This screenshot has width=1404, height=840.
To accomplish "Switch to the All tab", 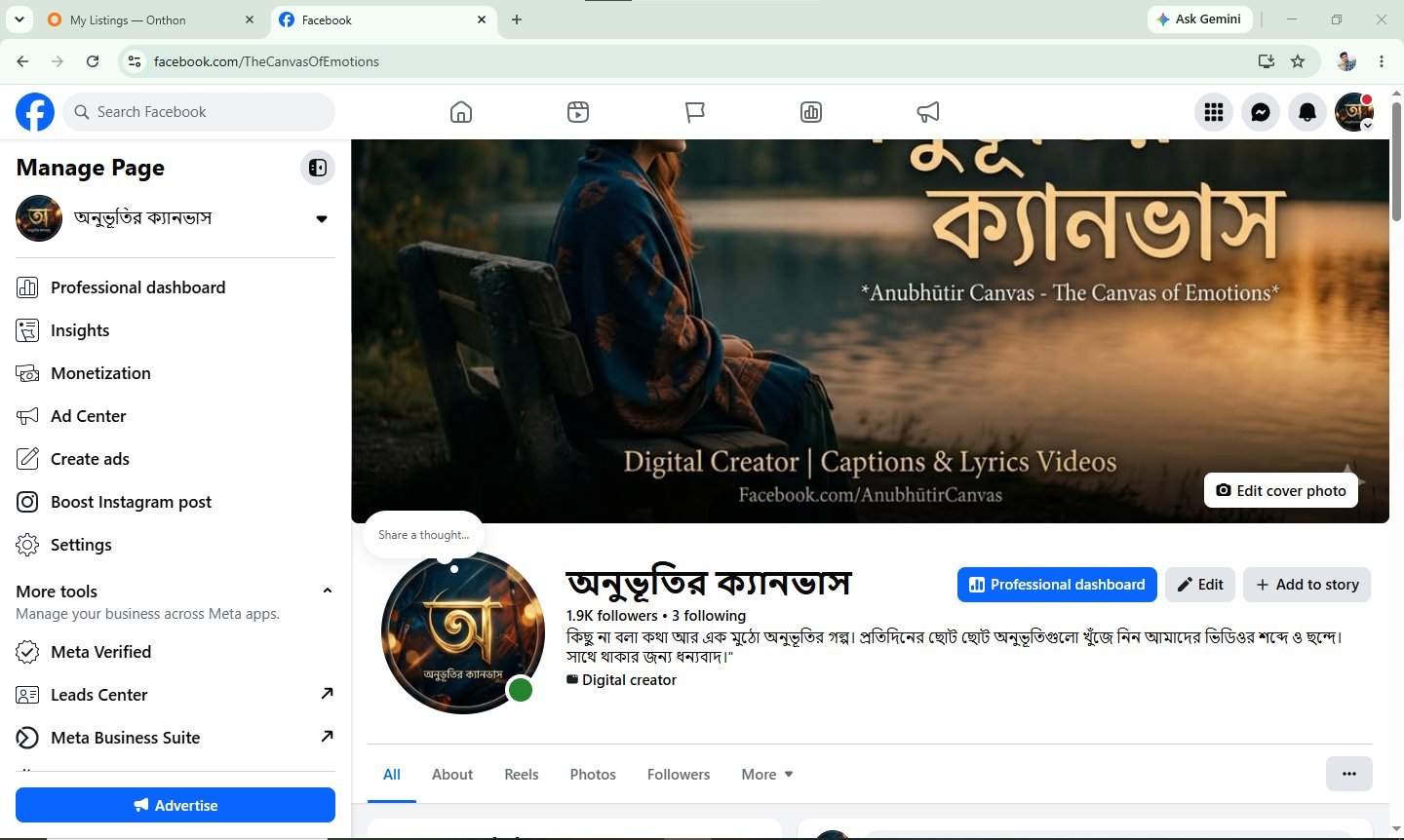I will 392,775.
